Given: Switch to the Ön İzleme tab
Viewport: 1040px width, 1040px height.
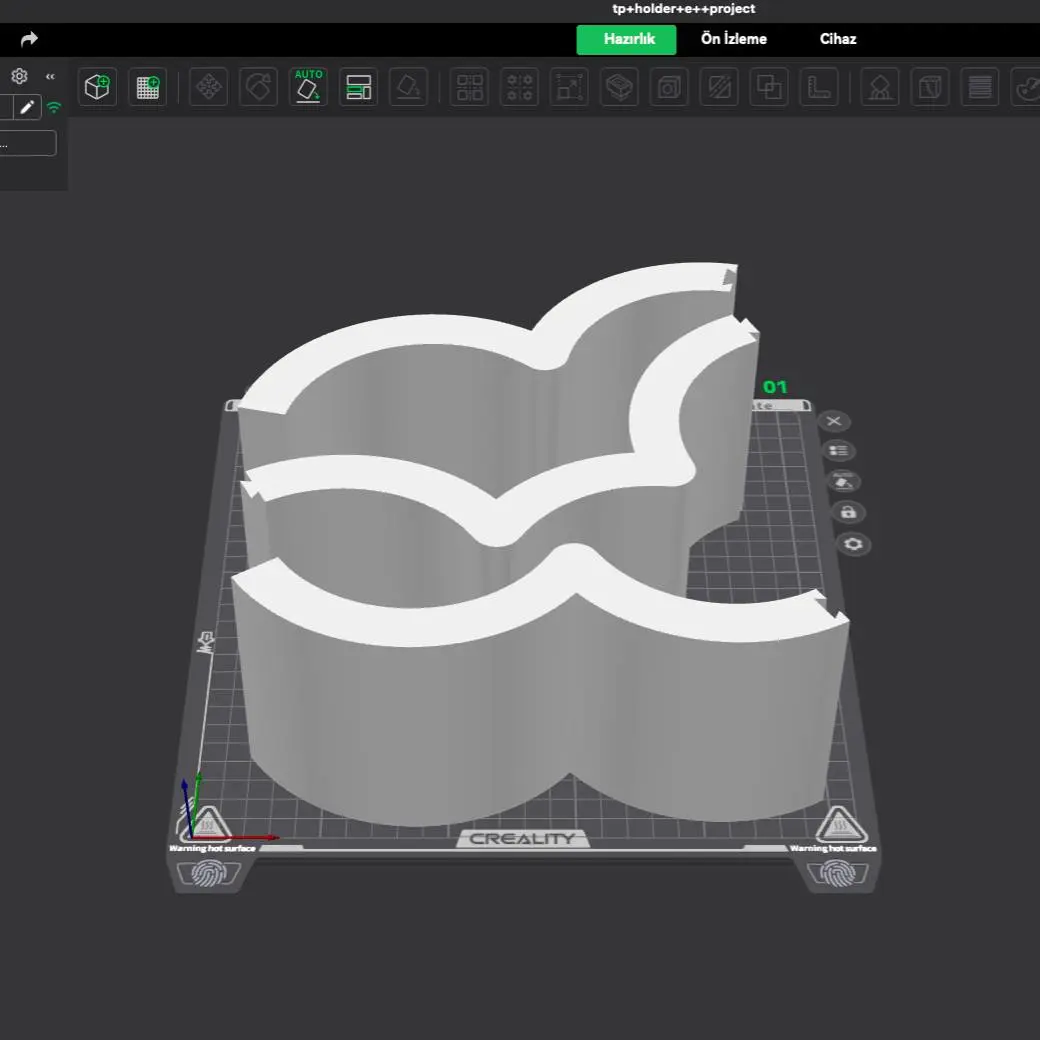Looking at the screenshot, I should [734, 39].
